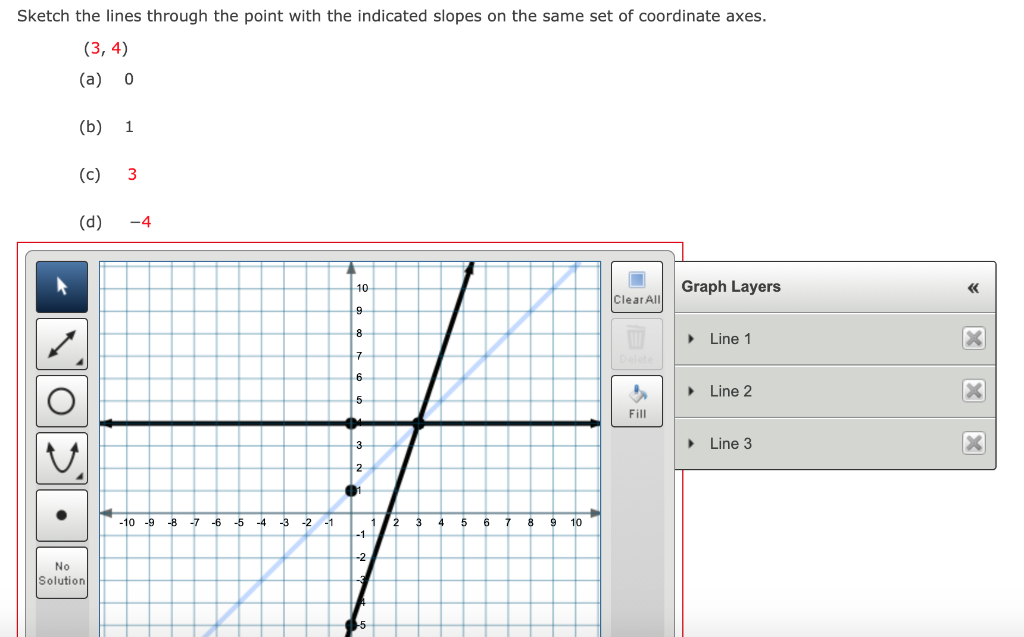Expand the Line 1 entry
This screenshot has height=637, width=1024.
690,338
